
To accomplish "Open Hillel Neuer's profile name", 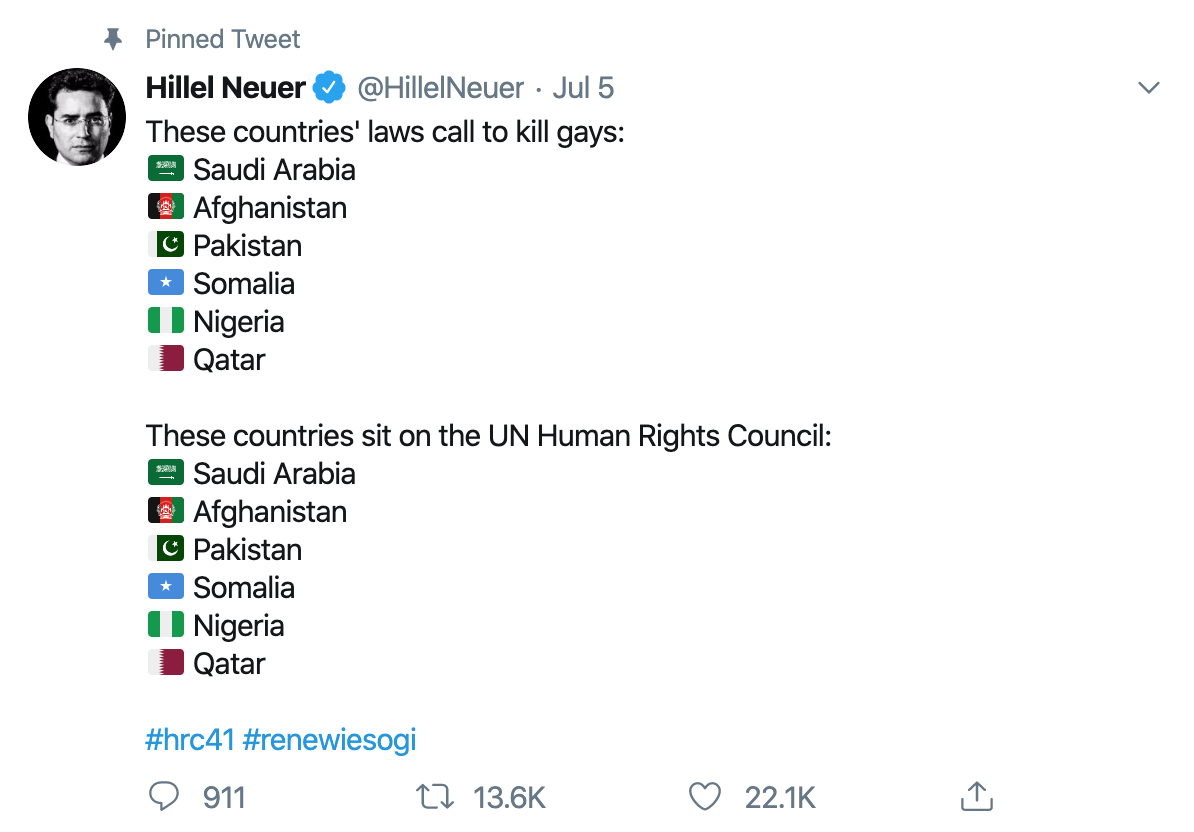I will [x=226, y=88].
